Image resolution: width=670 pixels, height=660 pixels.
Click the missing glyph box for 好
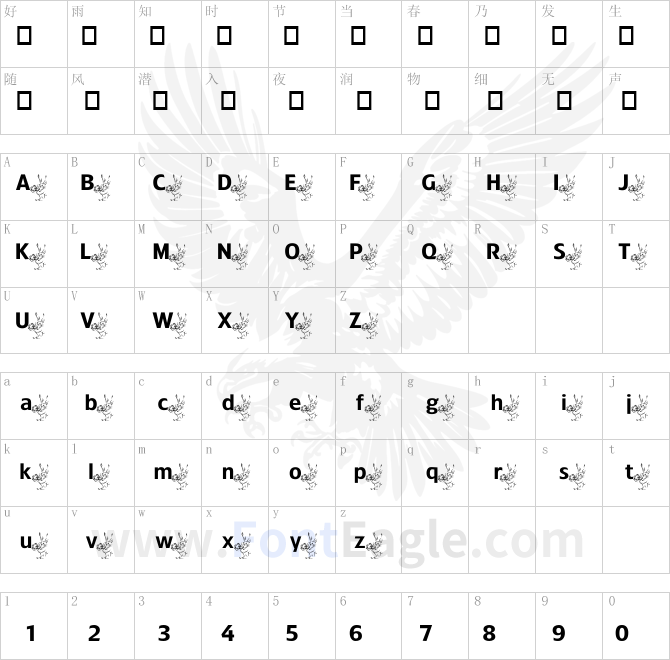pos(24,35)
